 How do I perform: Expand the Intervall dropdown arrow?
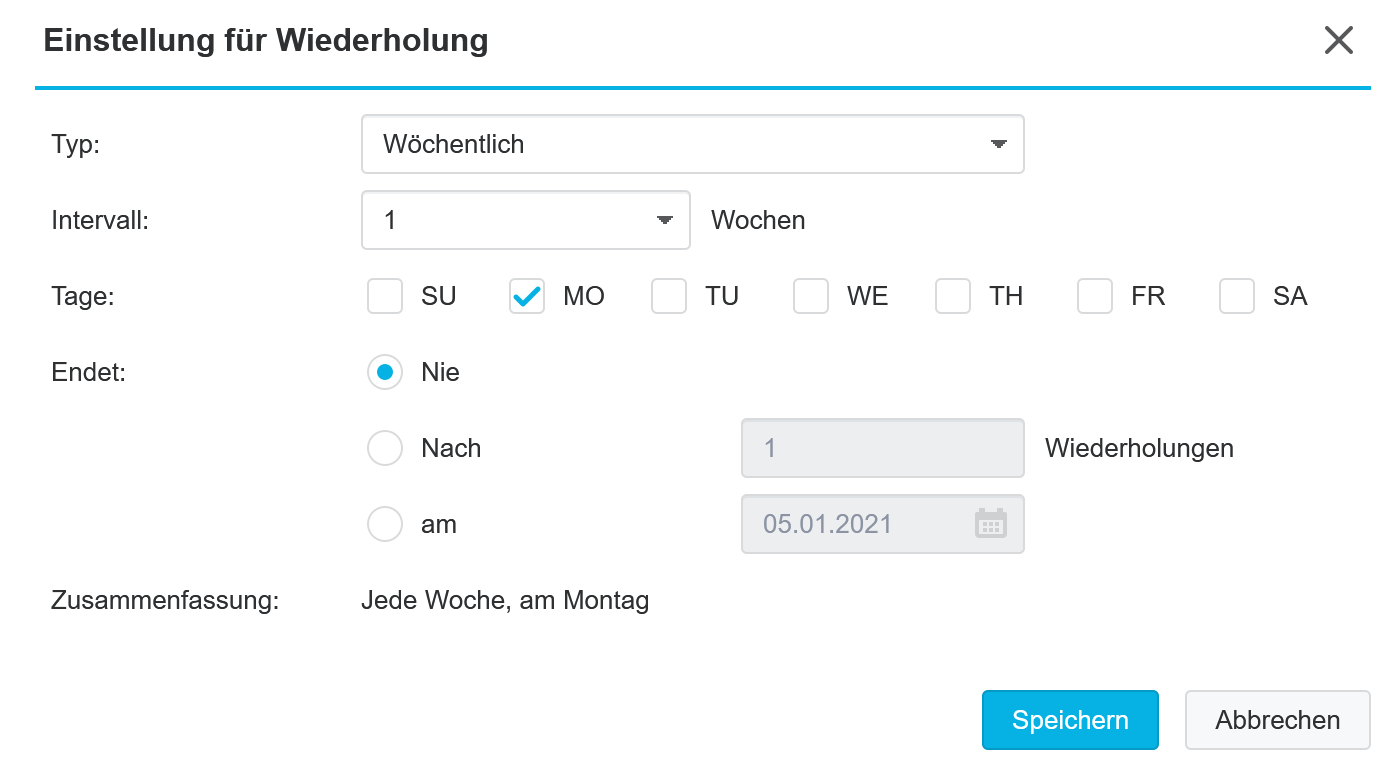[664, 220]
